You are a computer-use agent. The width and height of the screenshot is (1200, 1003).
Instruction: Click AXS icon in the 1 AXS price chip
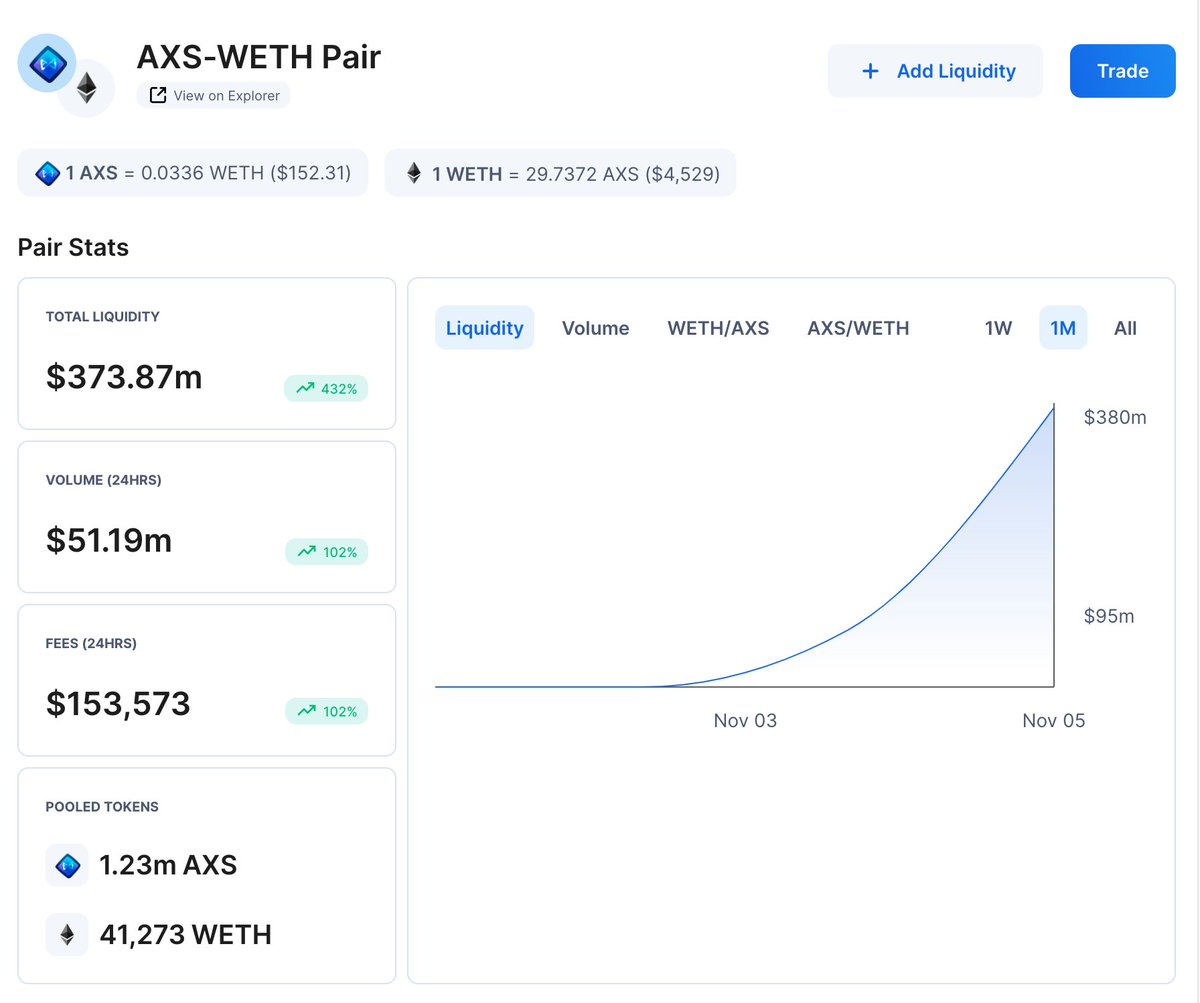[x=48, y=173]
